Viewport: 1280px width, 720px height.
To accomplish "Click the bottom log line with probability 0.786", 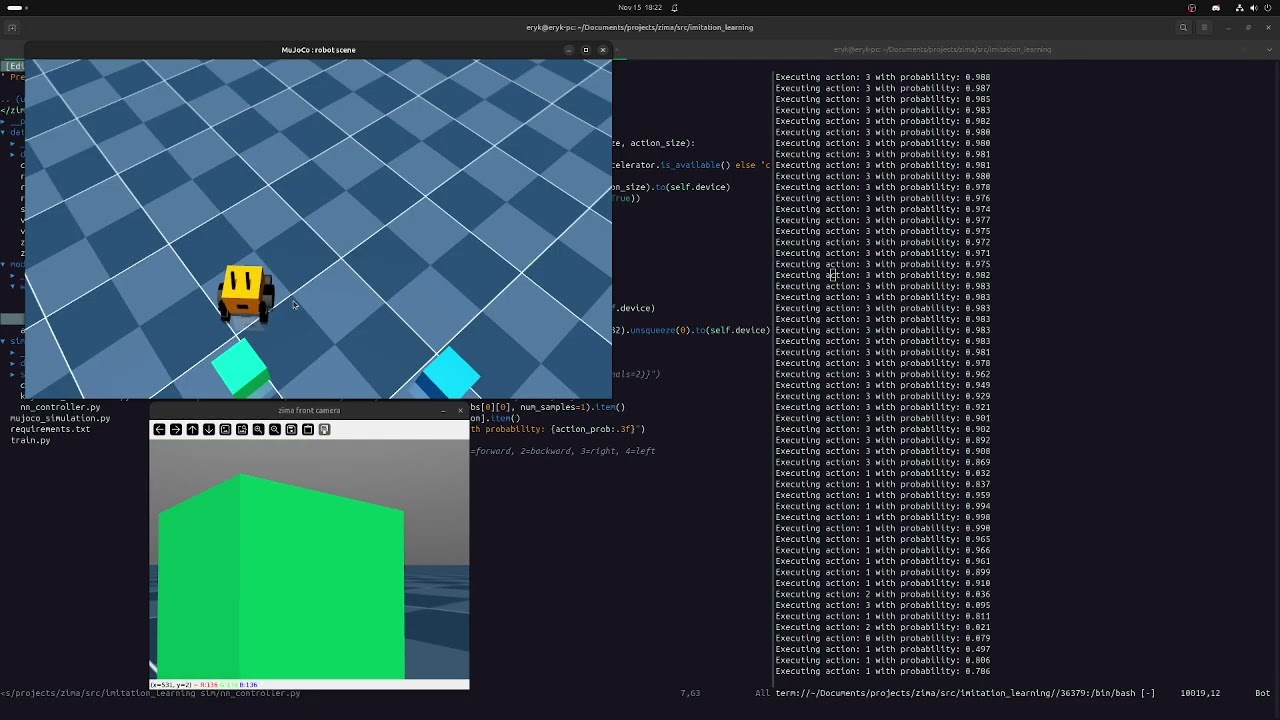I will click(882, 671).
